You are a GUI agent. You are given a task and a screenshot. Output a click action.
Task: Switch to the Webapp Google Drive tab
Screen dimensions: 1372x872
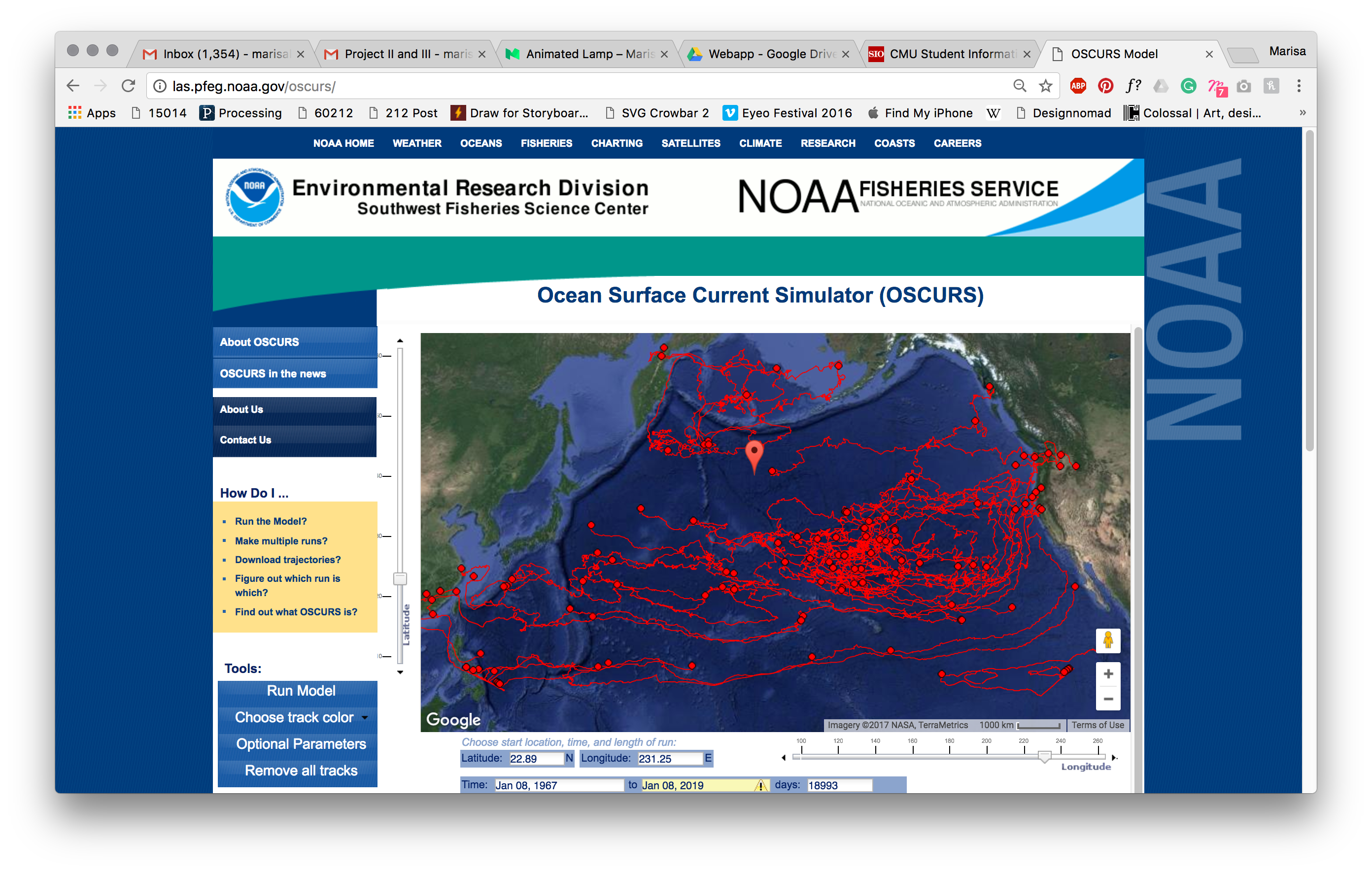point(769,54)
